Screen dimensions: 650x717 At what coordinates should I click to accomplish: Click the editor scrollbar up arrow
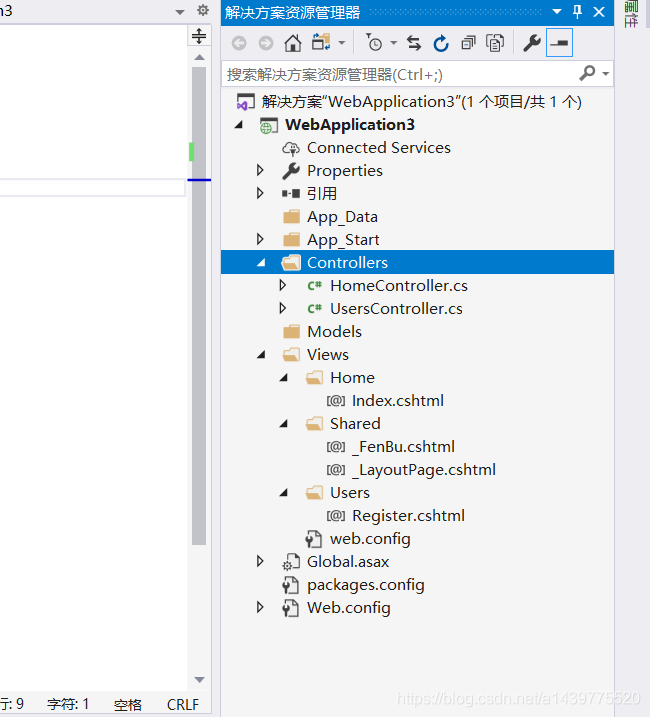coord(199,57)
